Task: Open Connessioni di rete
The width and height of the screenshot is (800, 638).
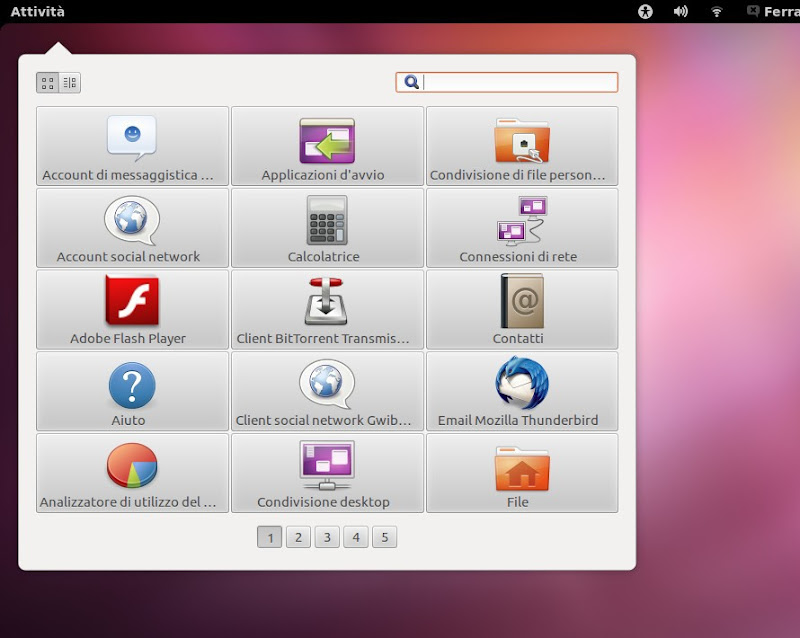Action: pos(522,228)
